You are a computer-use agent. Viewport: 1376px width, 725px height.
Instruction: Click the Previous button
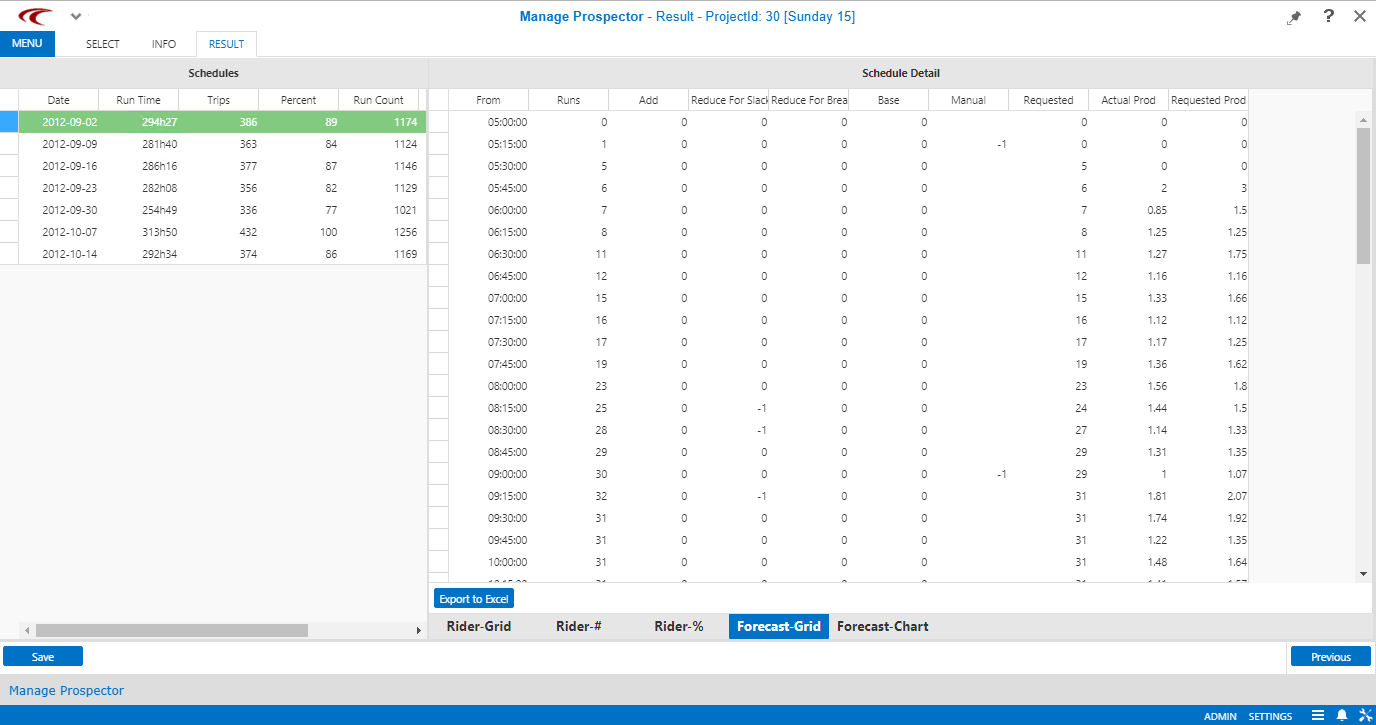(1330, 656)
